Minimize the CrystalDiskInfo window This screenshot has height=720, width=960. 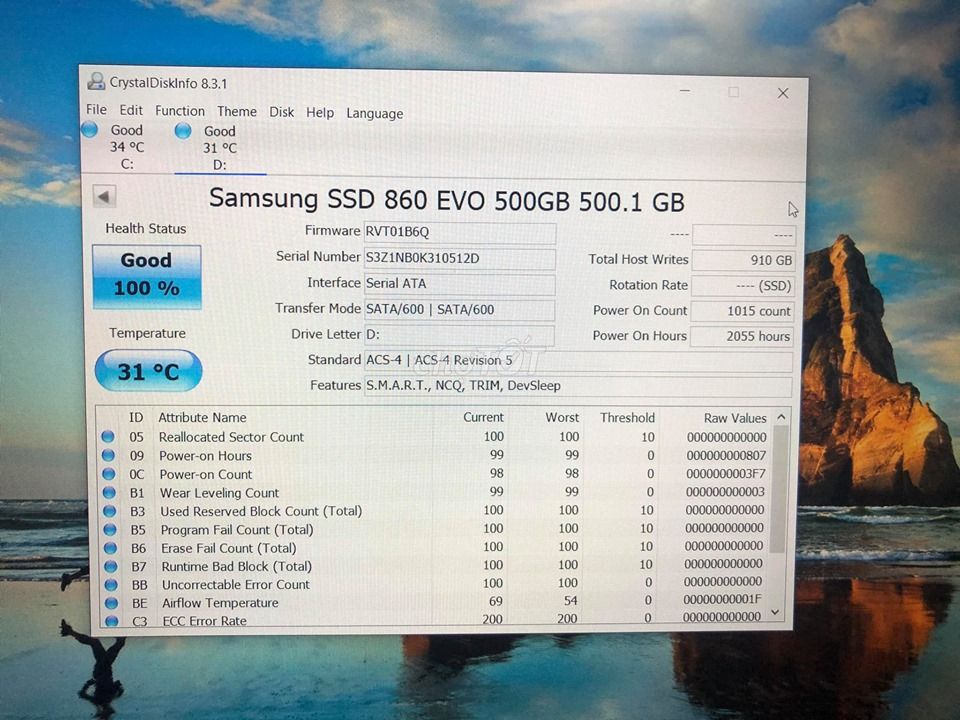(x=685, y=91)
